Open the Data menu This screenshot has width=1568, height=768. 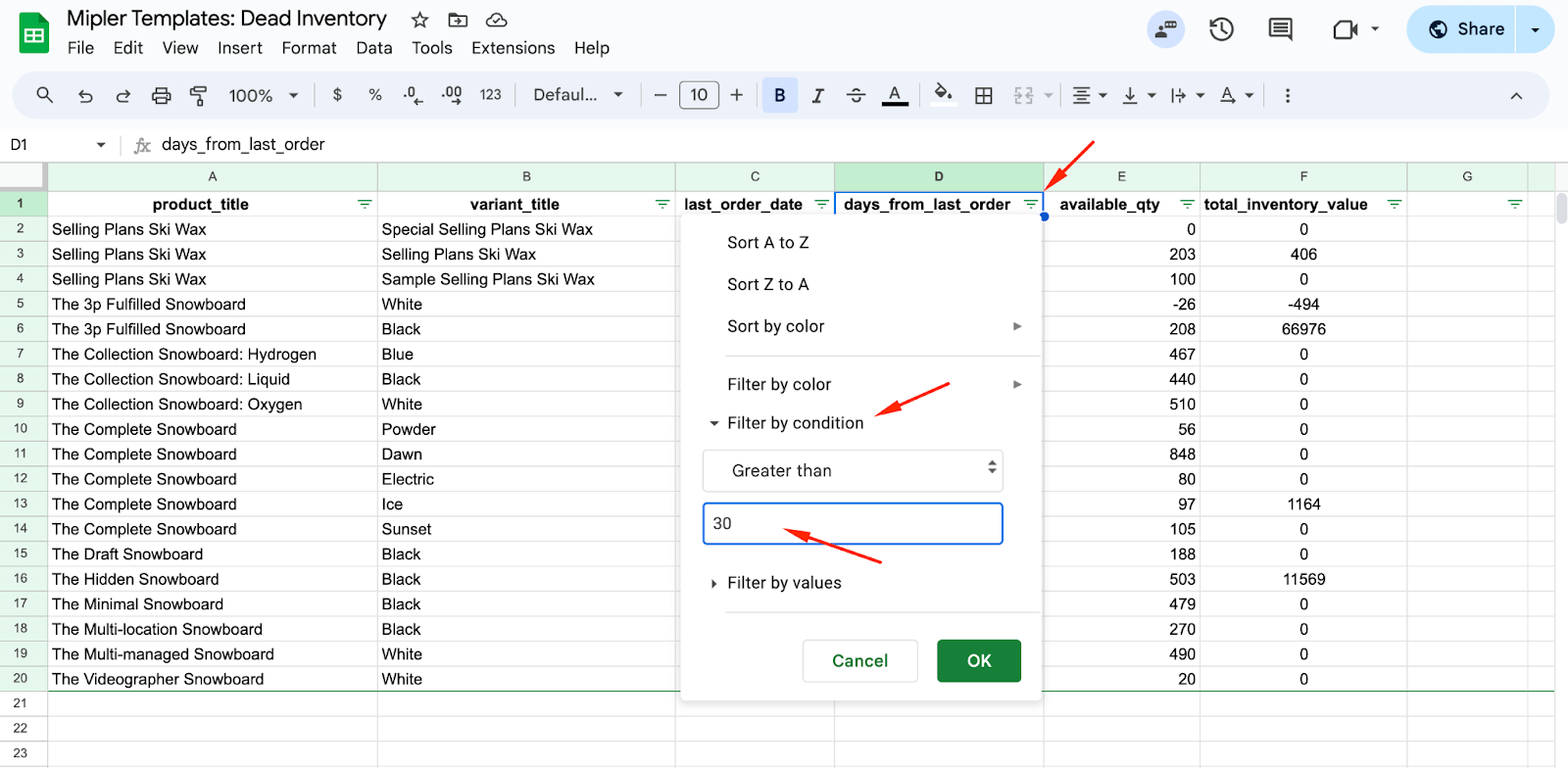point(373,48)
